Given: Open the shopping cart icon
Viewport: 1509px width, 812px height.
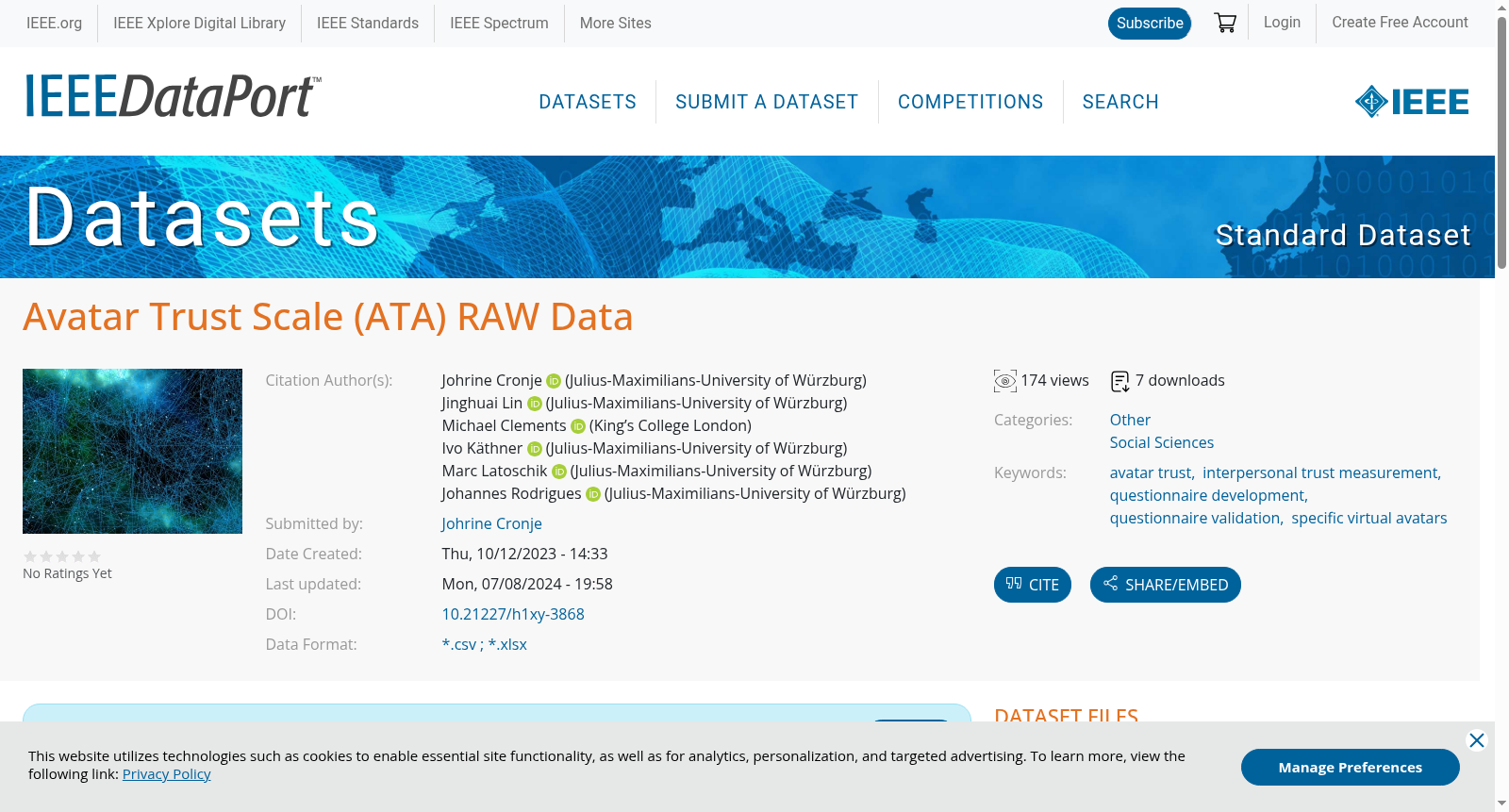Looking at the screenshot, I should click(1225, 23).
